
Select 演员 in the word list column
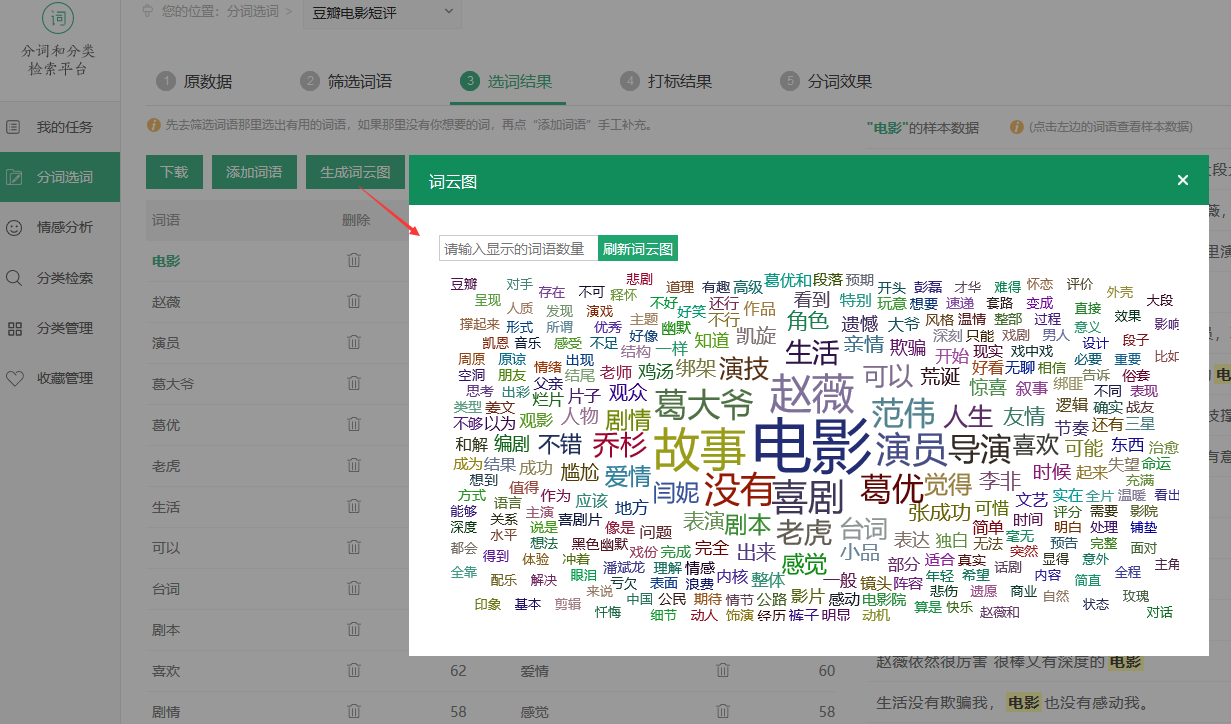[166, 343]
